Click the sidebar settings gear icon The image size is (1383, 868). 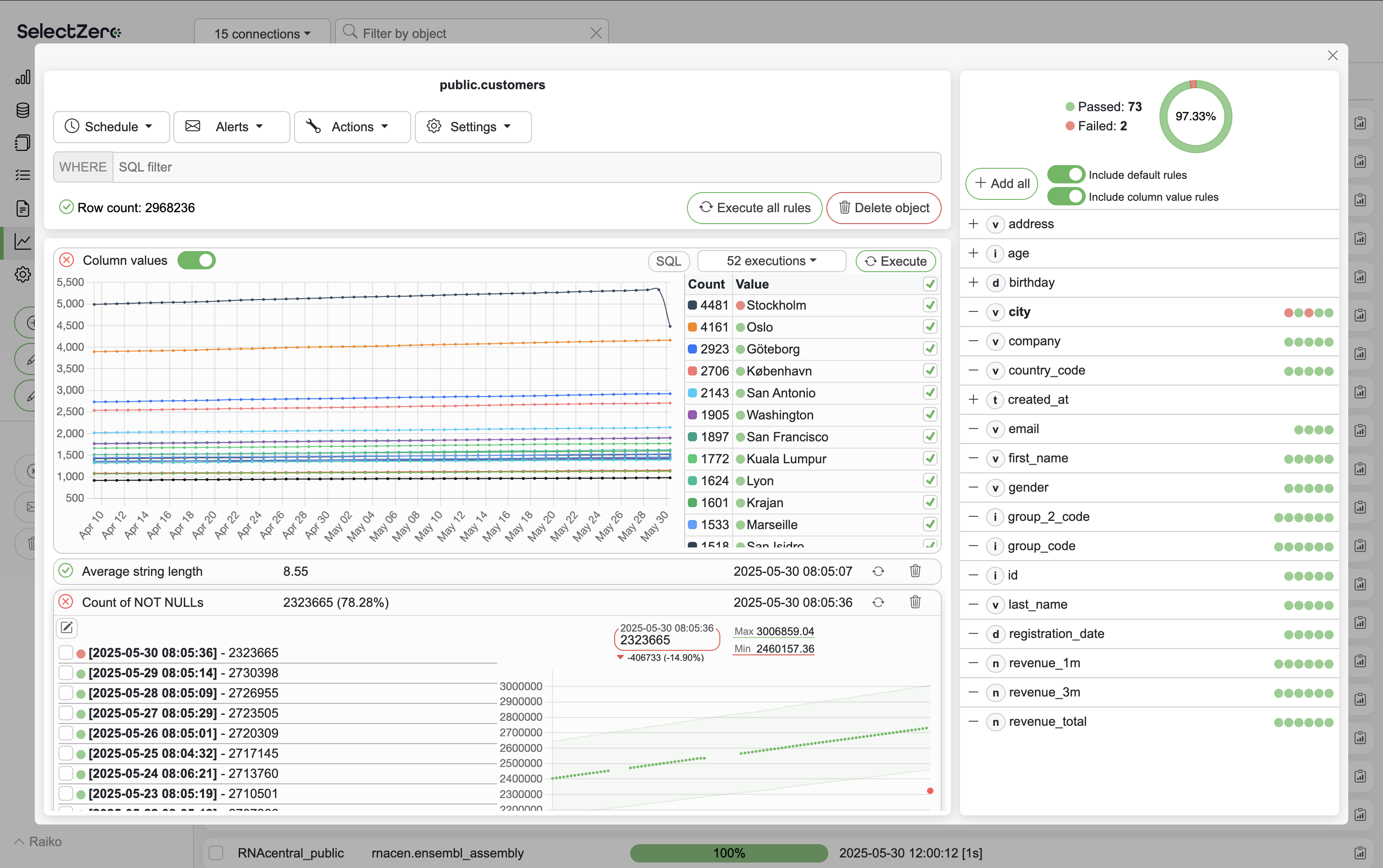22,274
